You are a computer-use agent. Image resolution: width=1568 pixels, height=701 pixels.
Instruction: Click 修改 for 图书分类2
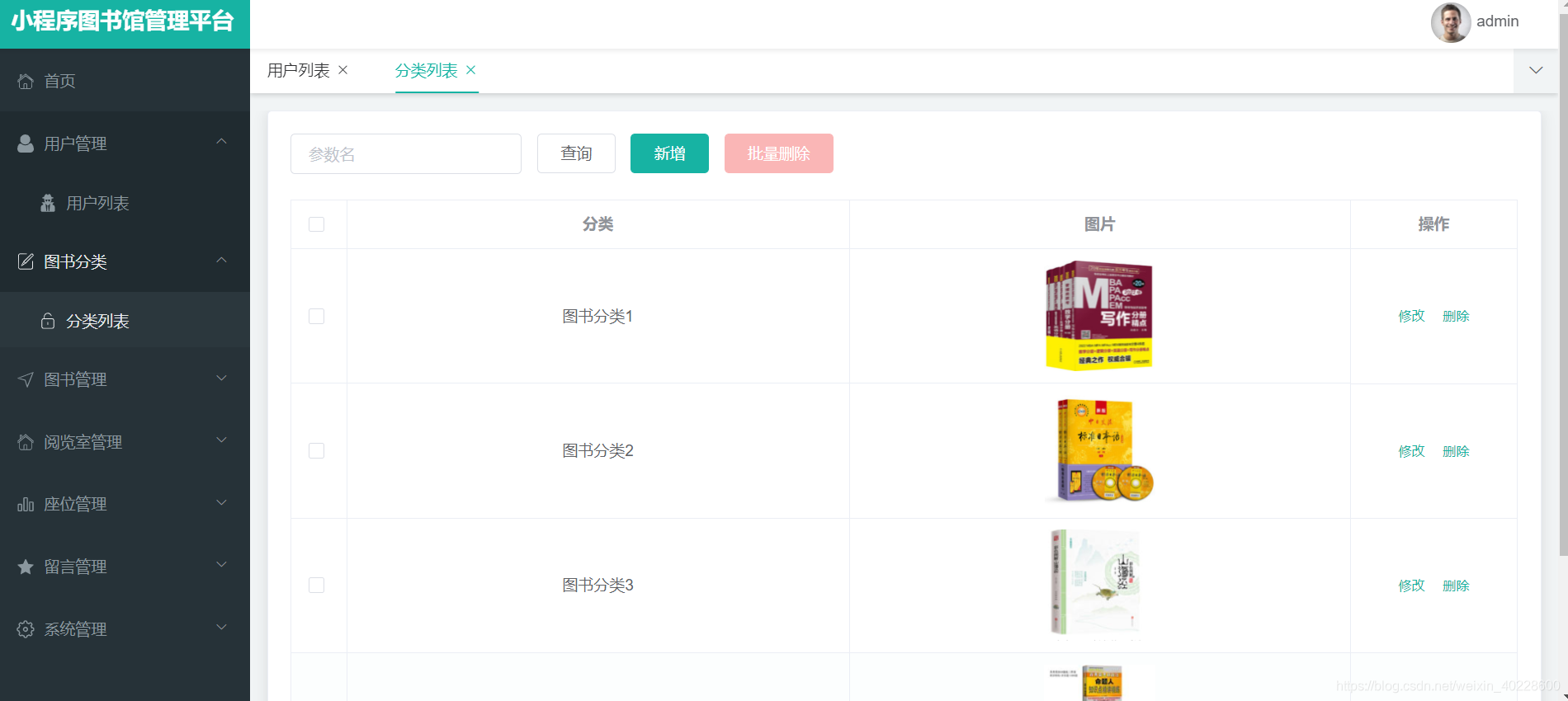1411,451
